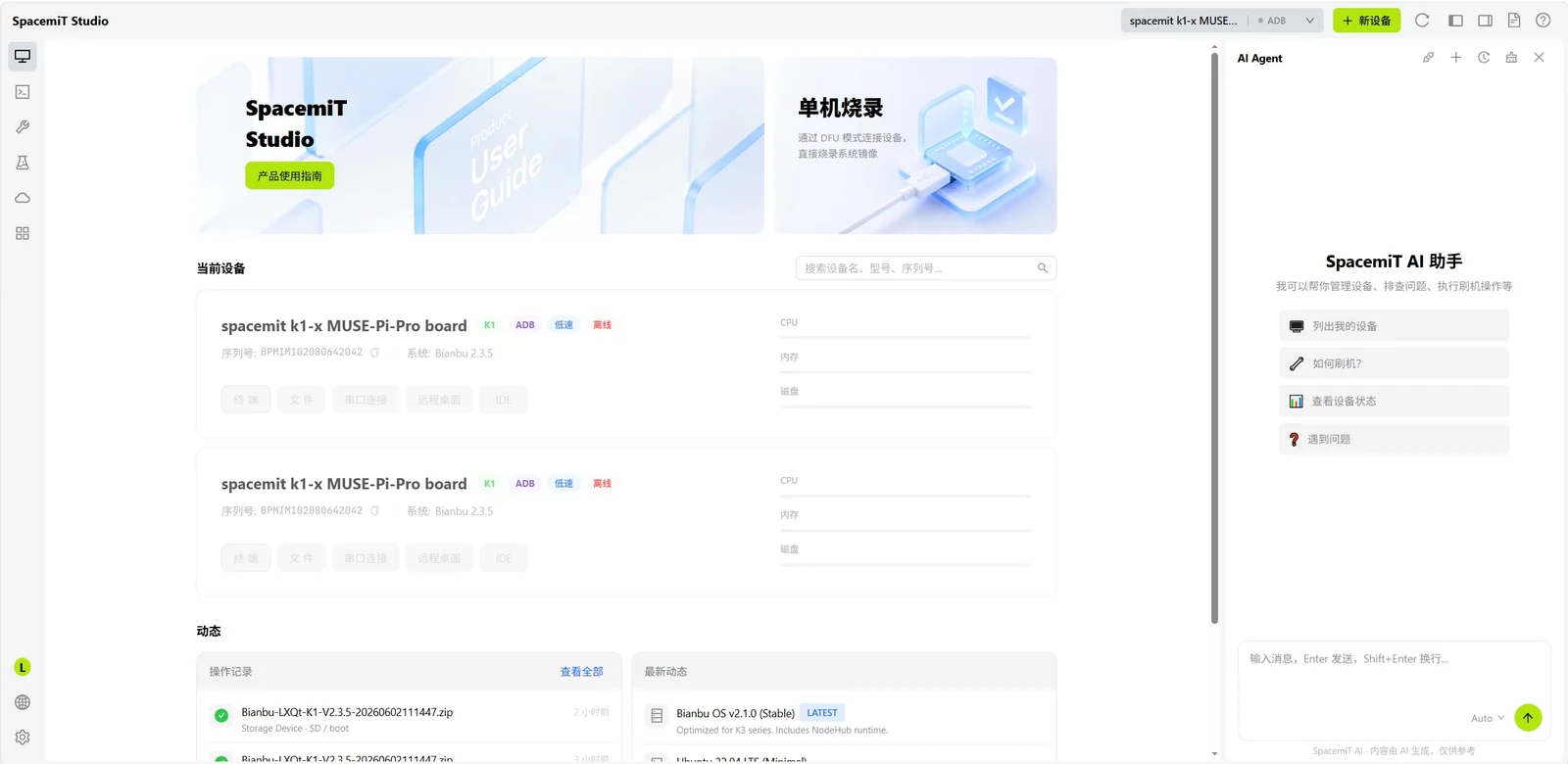This screenshot has width=1568, height=764.
Task: Open the 产品使用指南 user guide button
Action: pyautogui.click(x=290, y=176)
